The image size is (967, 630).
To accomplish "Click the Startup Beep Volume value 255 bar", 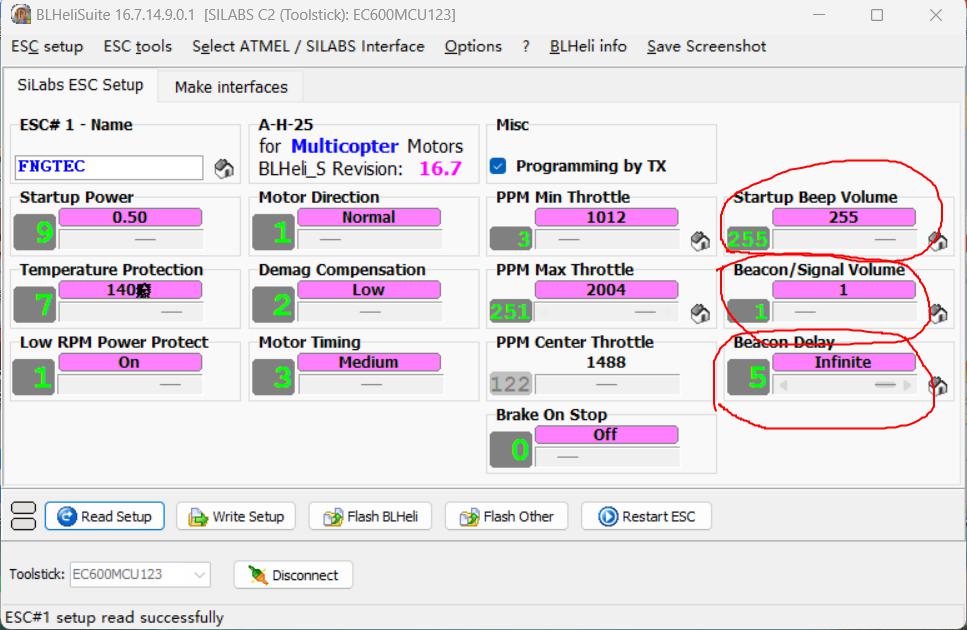I will (x=844, y=218).
